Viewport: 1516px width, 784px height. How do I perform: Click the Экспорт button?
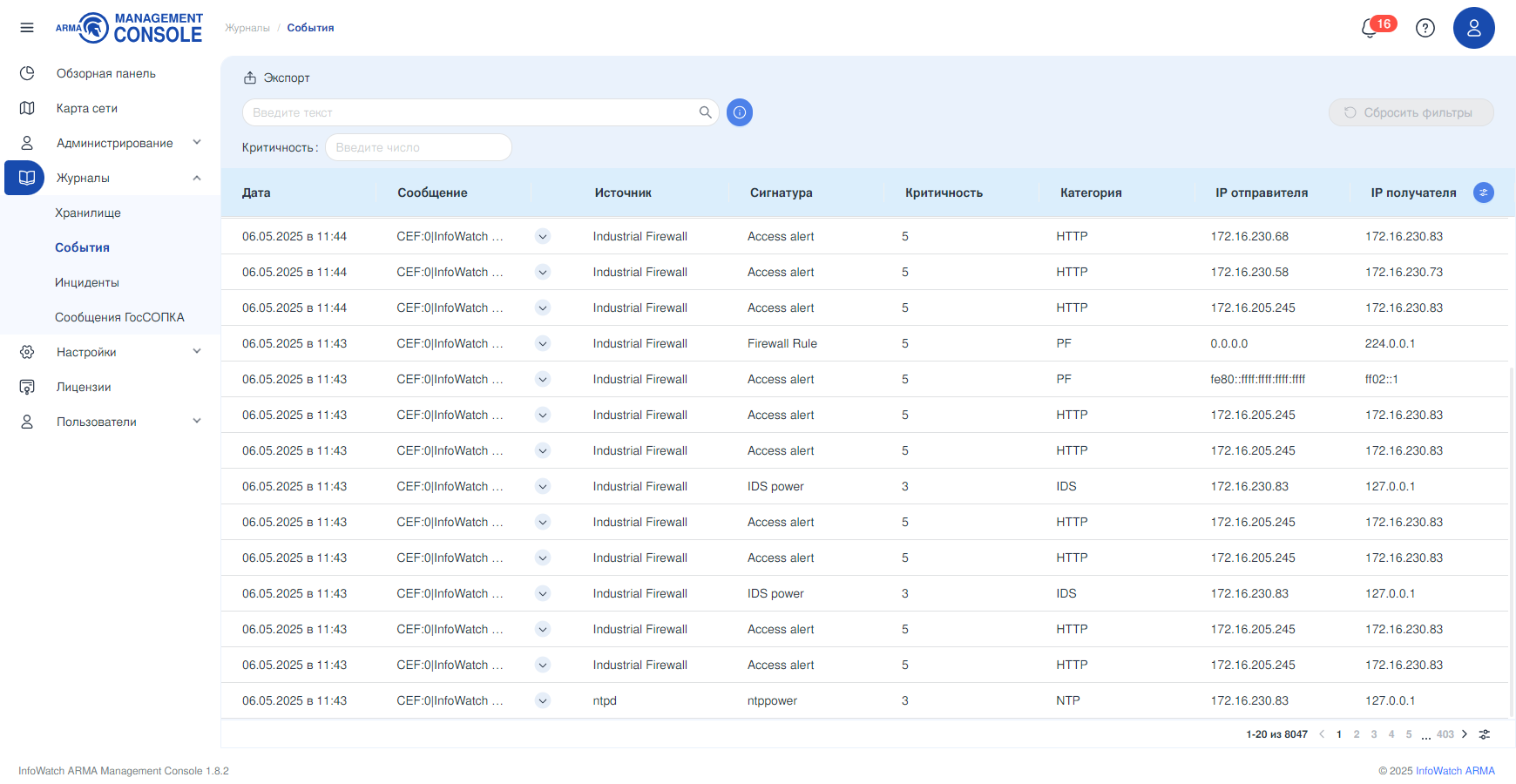pos(276,78)
